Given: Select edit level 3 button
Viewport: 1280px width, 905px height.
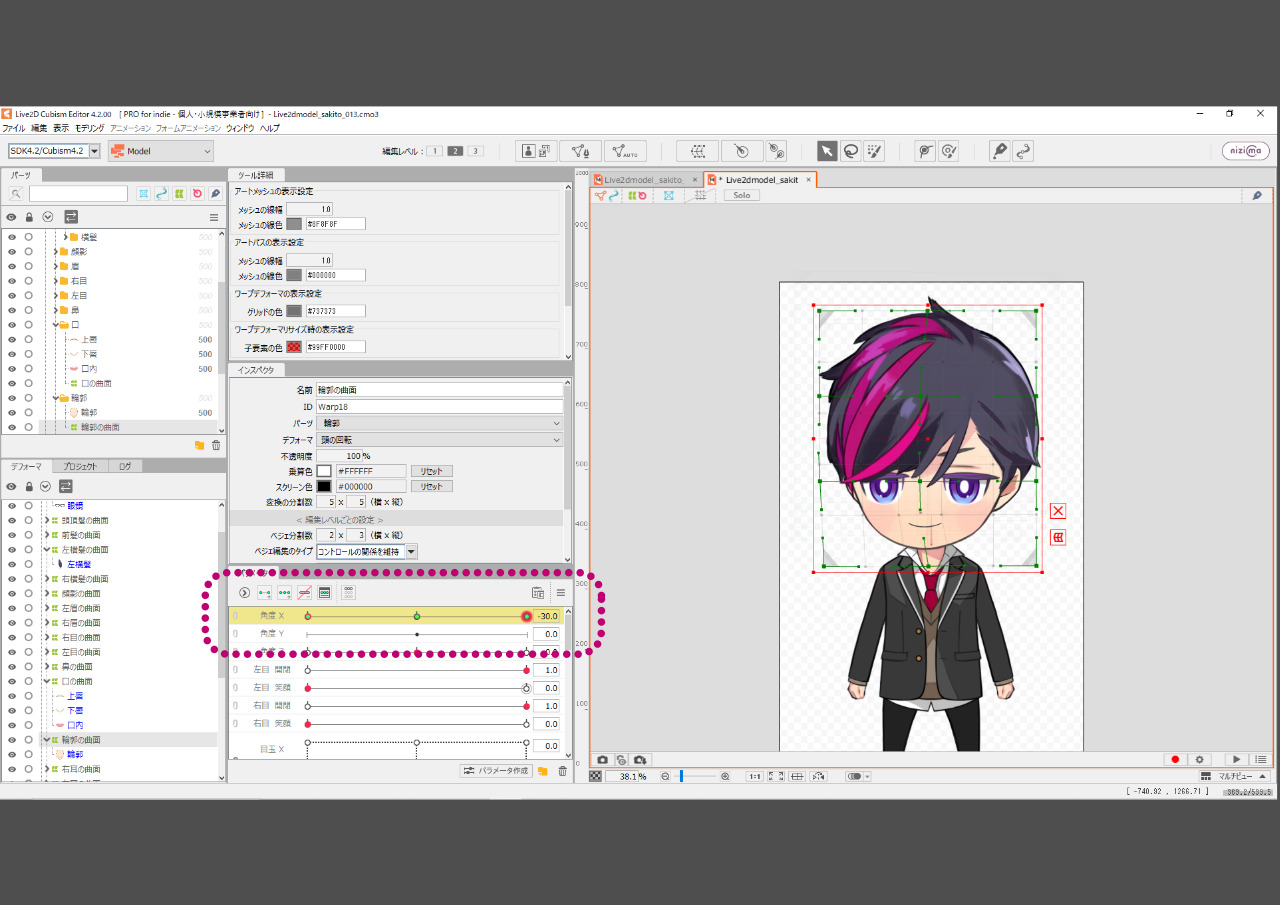Looking at the screenshot, I should point(475,151).
